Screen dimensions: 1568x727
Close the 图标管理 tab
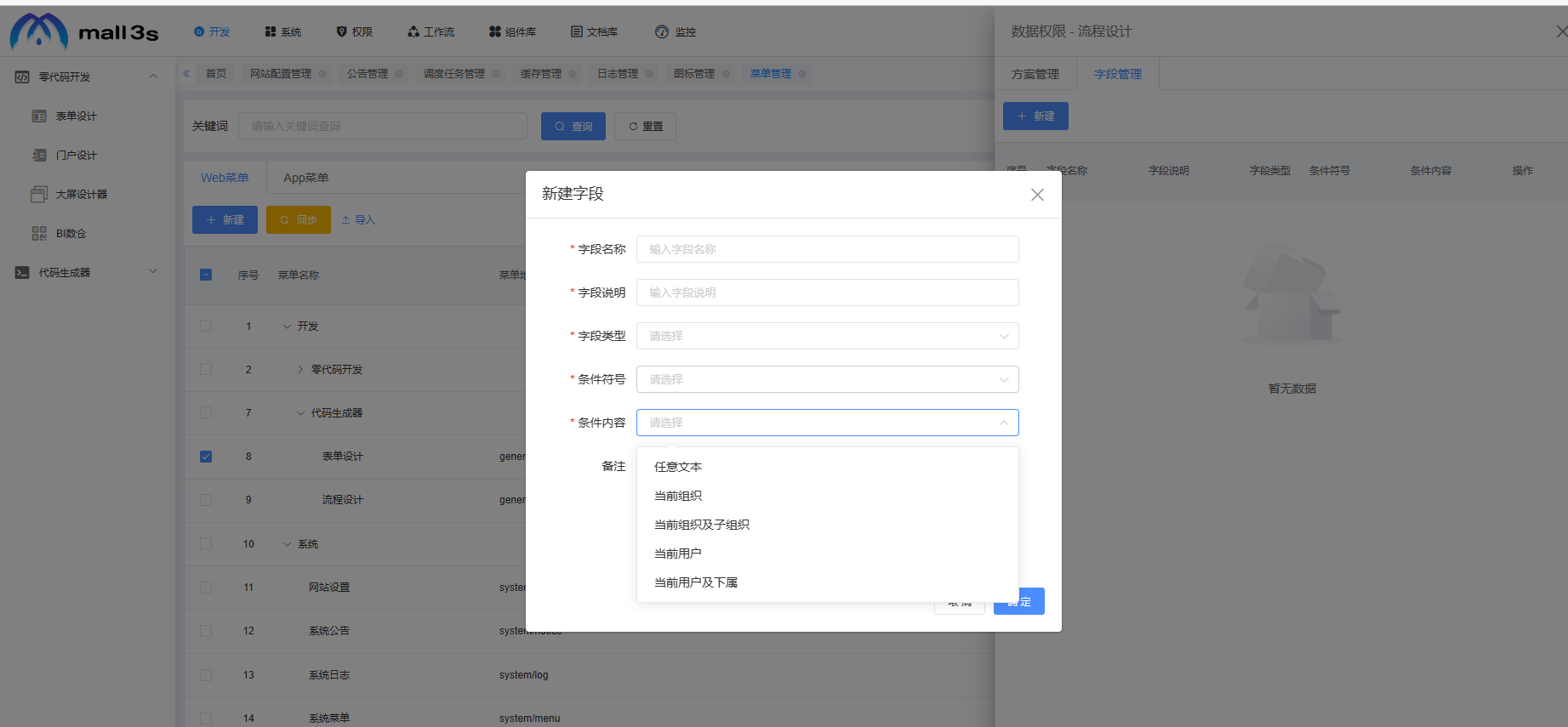(x=726, y=74)
